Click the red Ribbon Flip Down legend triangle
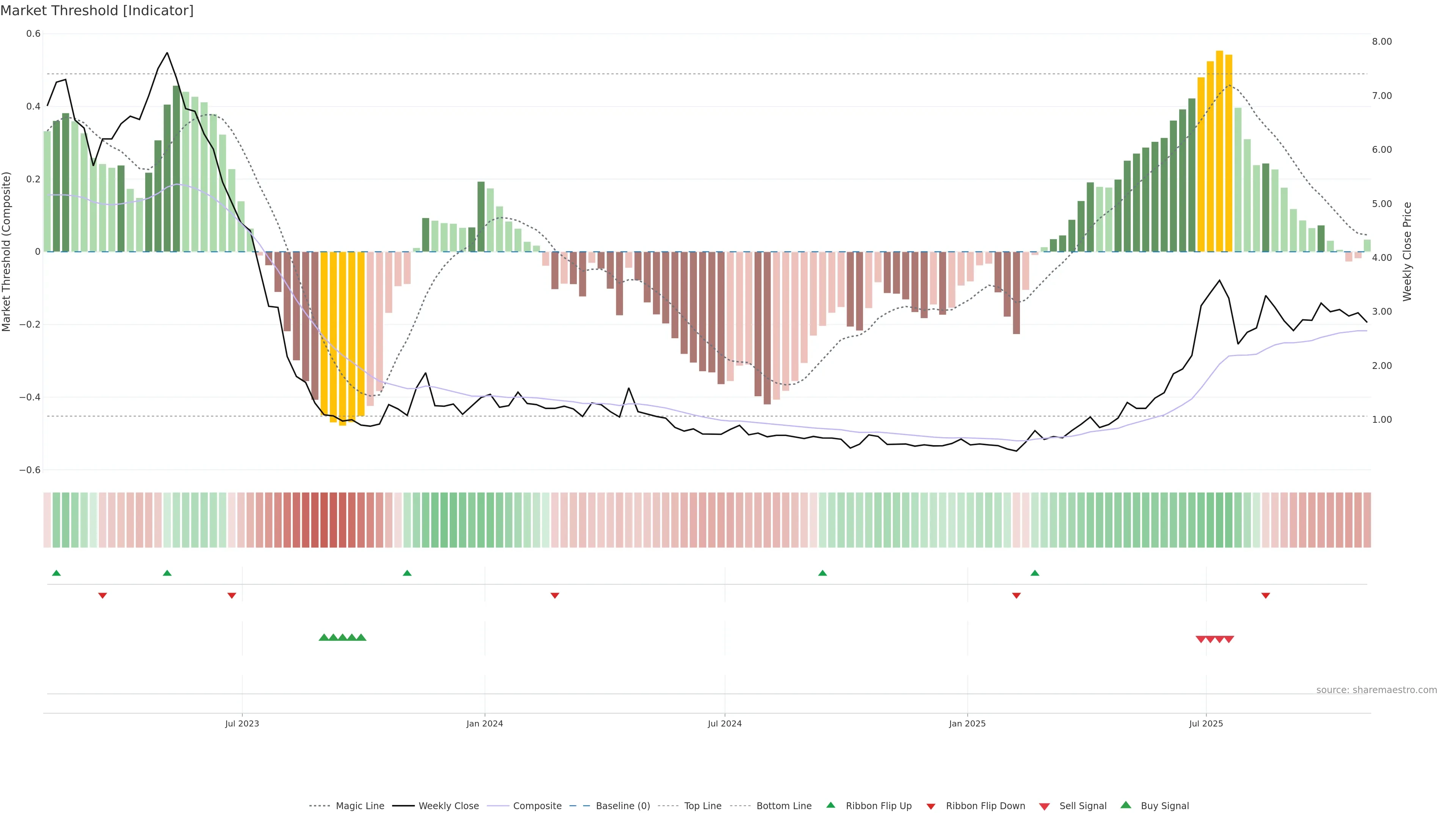This screenshot has width=1456, height=819. 931,806
